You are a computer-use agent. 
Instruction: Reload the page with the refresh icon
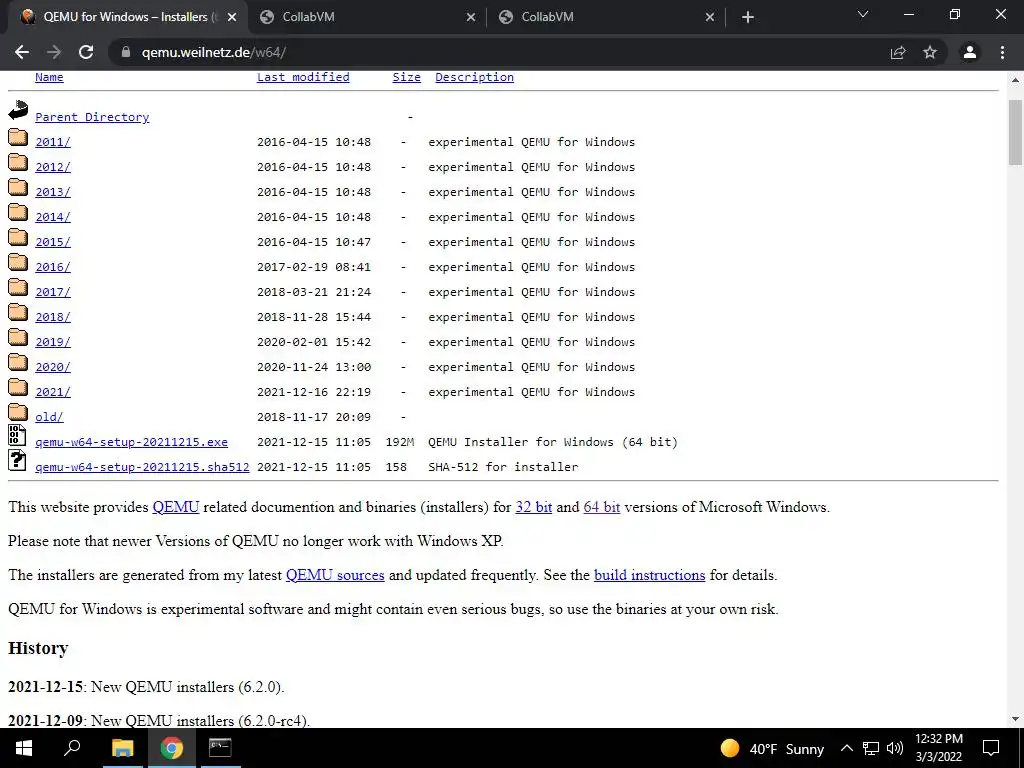86,52
